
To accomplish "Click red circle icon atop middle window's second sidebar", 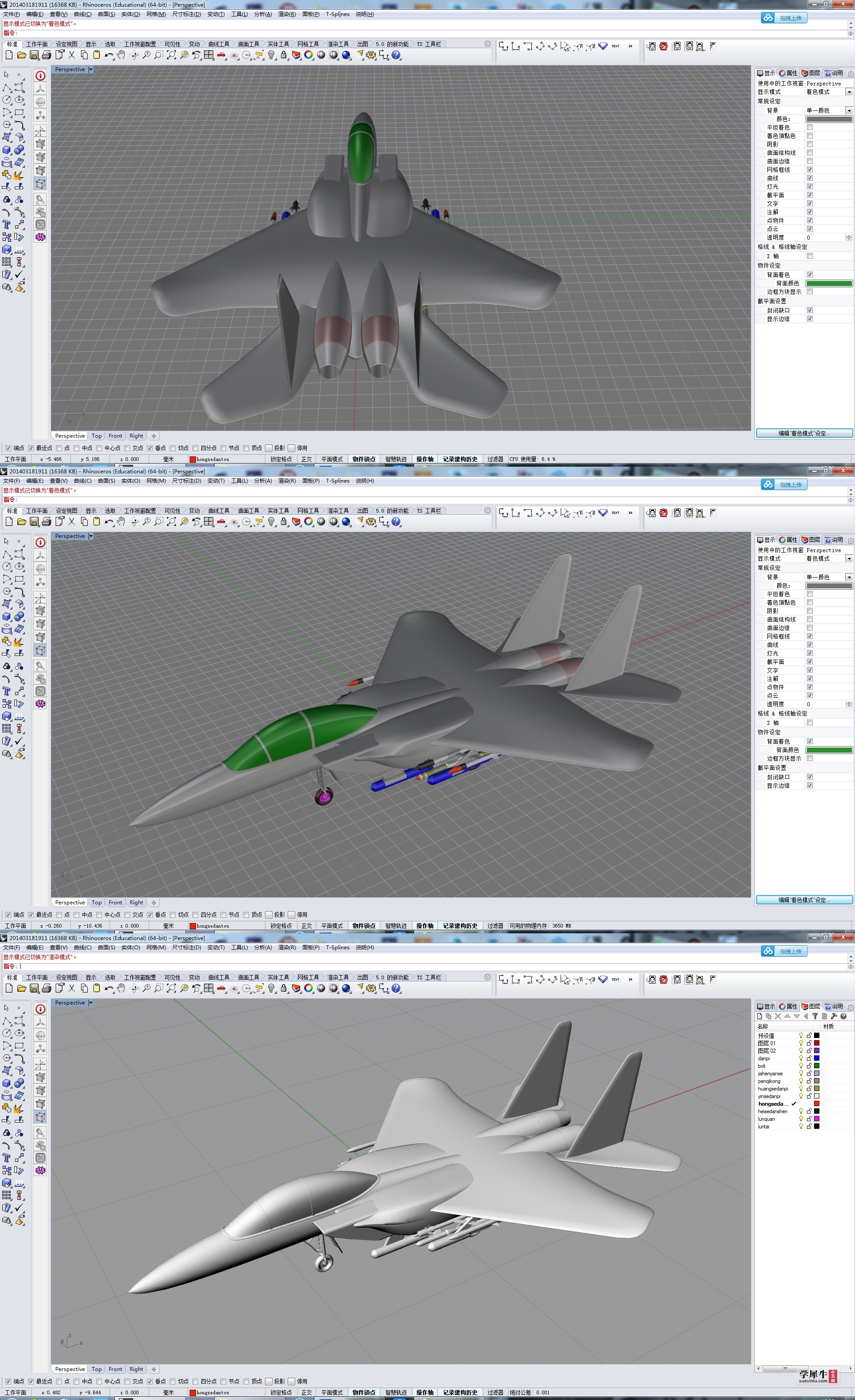I will [41, 542].
